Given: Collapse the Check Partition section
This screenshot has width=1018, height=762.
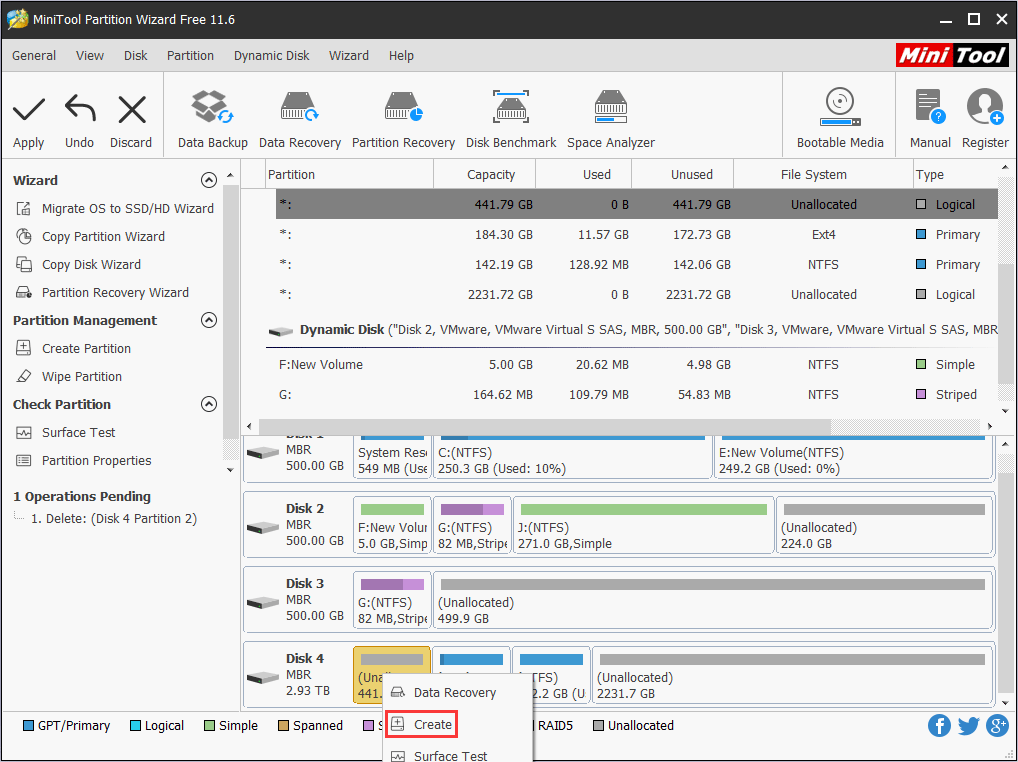Looking at the screenshot, I should pyautogui.click(x=208, y=404).
